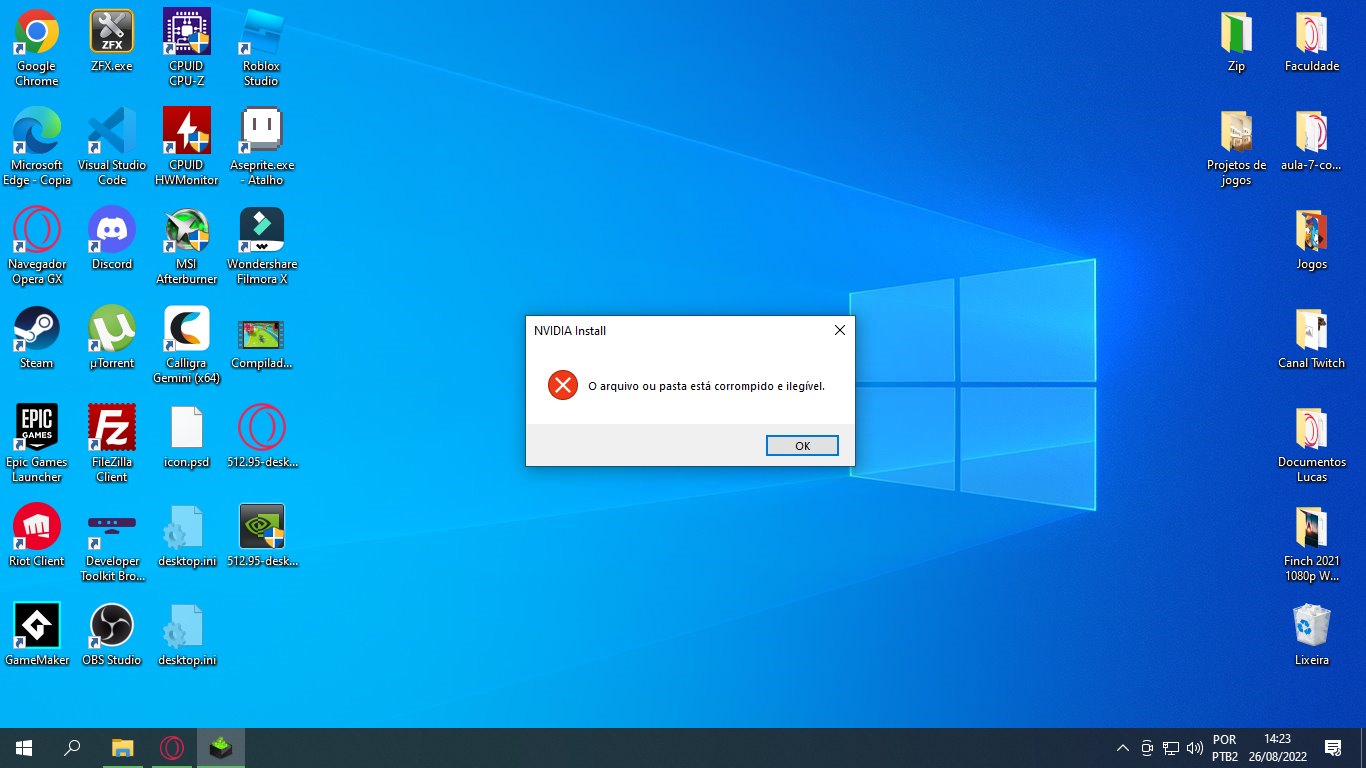
Task: Select the Jogos folder
Action: [x=1312, y=239]
